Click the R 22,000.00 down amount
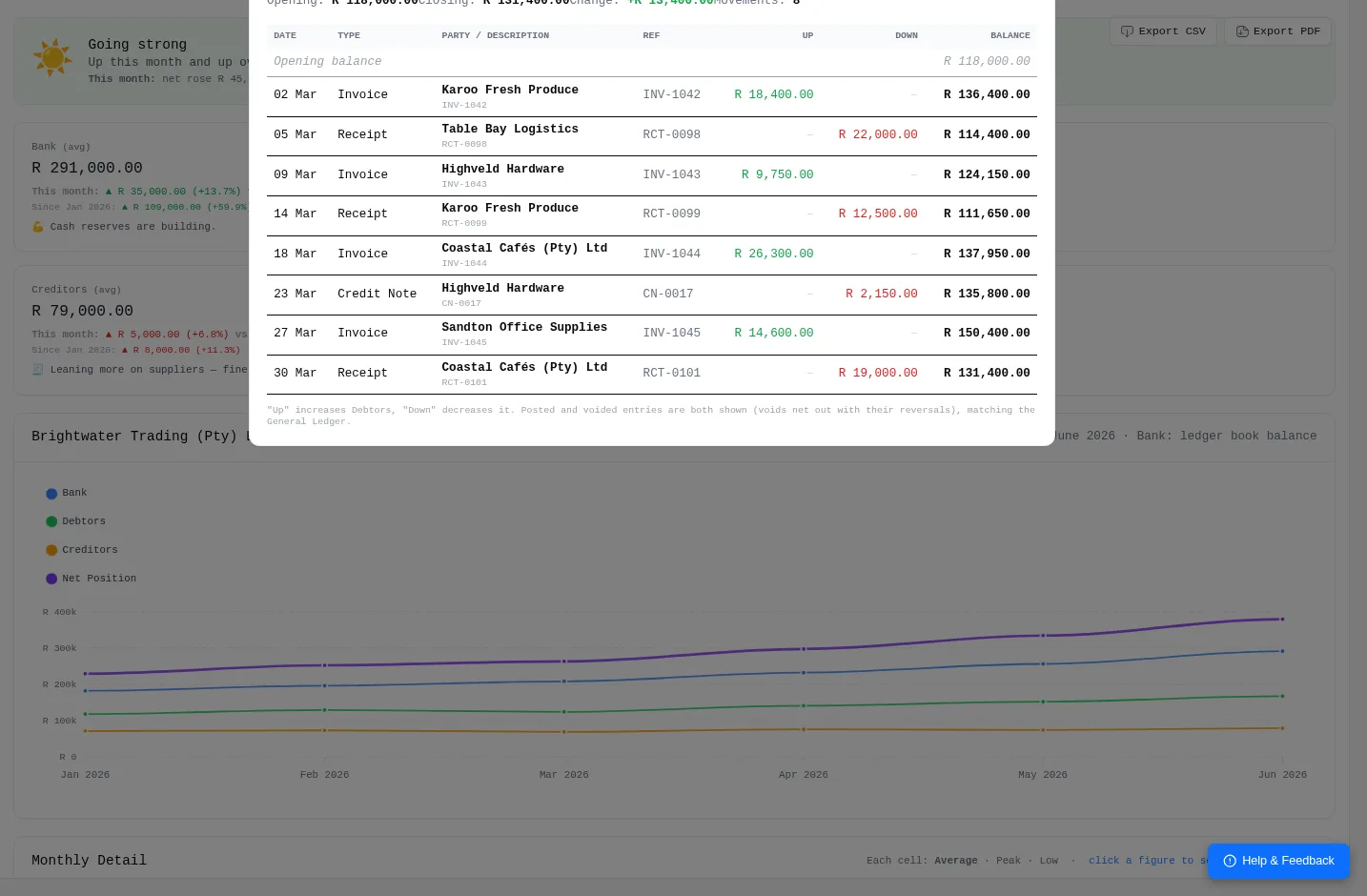Viewport: 1367px width, 896px height. (x=878, y=135)
